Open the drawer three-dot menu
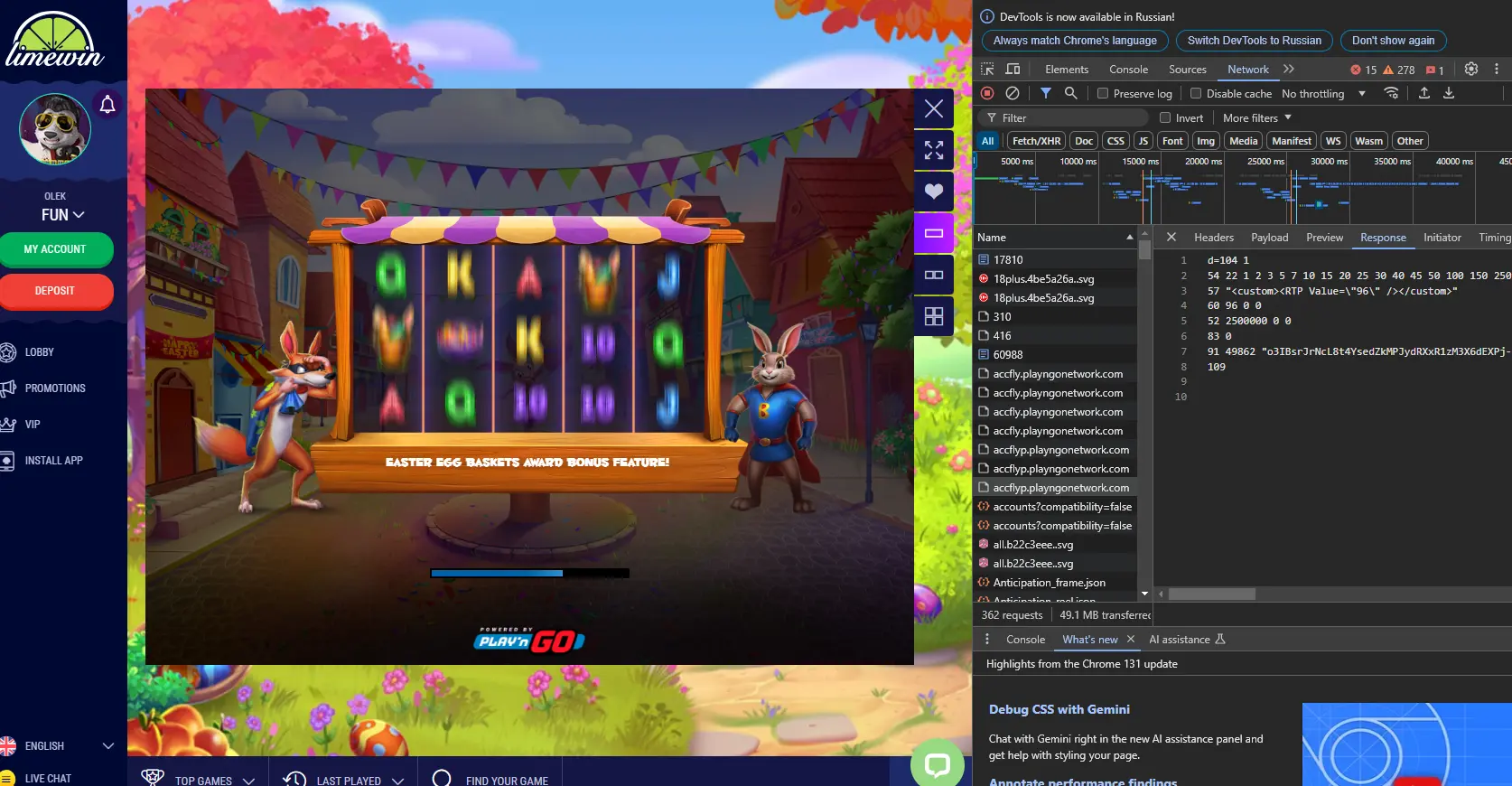Image resolution: width=1512 pixels, height=786 pixels. coord(987,639)
